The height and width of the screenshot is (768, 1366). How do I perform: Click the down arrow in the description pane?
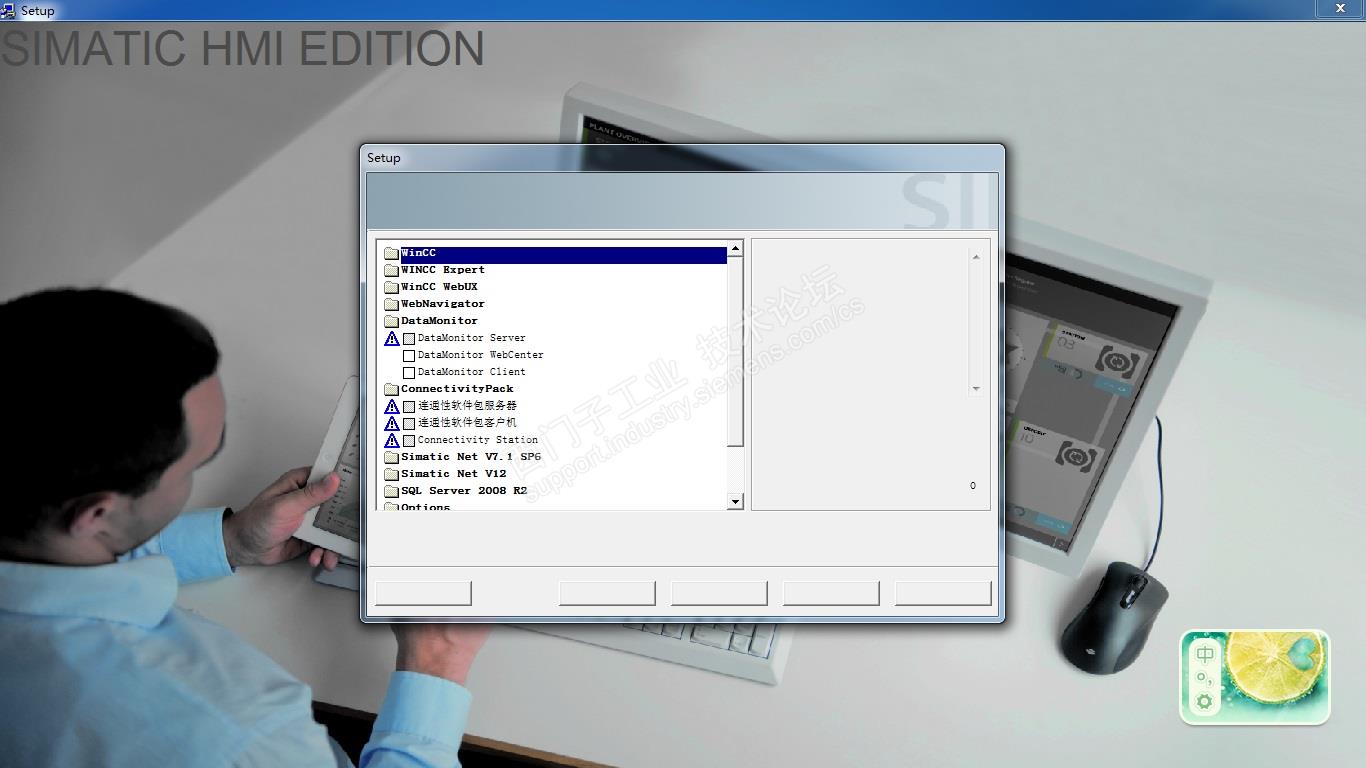(976, 389)
